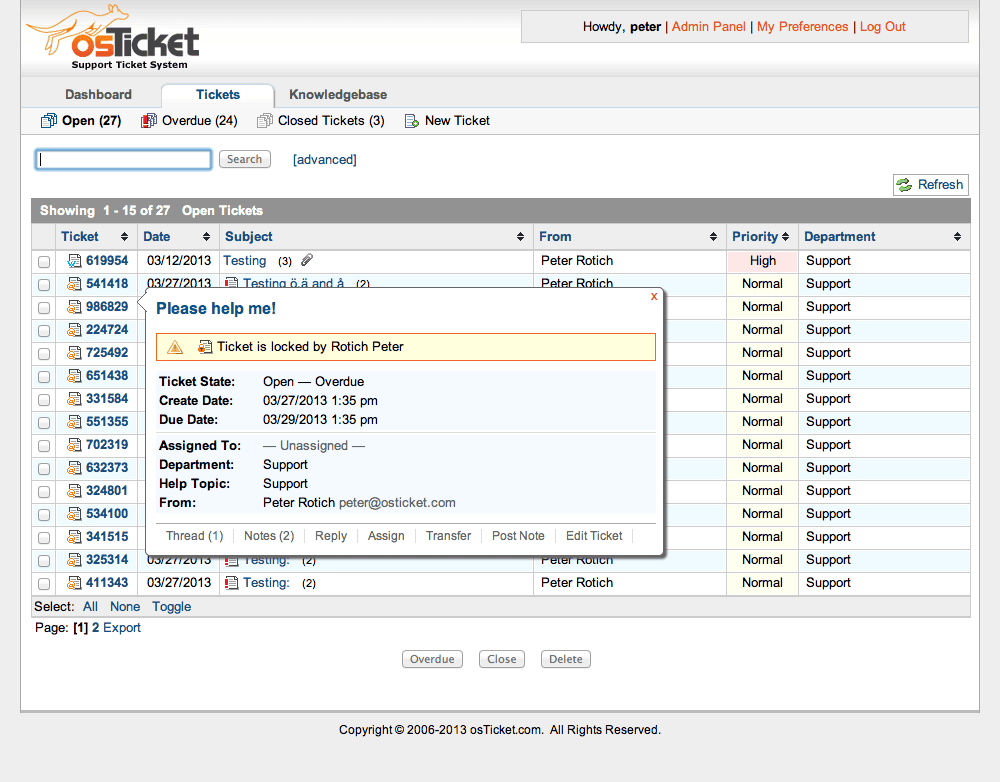Image resolution: width=1000 pixels, height=782 pixels.
Task: Click the Overdue tickets icon
Action: [x=149, y=121]
